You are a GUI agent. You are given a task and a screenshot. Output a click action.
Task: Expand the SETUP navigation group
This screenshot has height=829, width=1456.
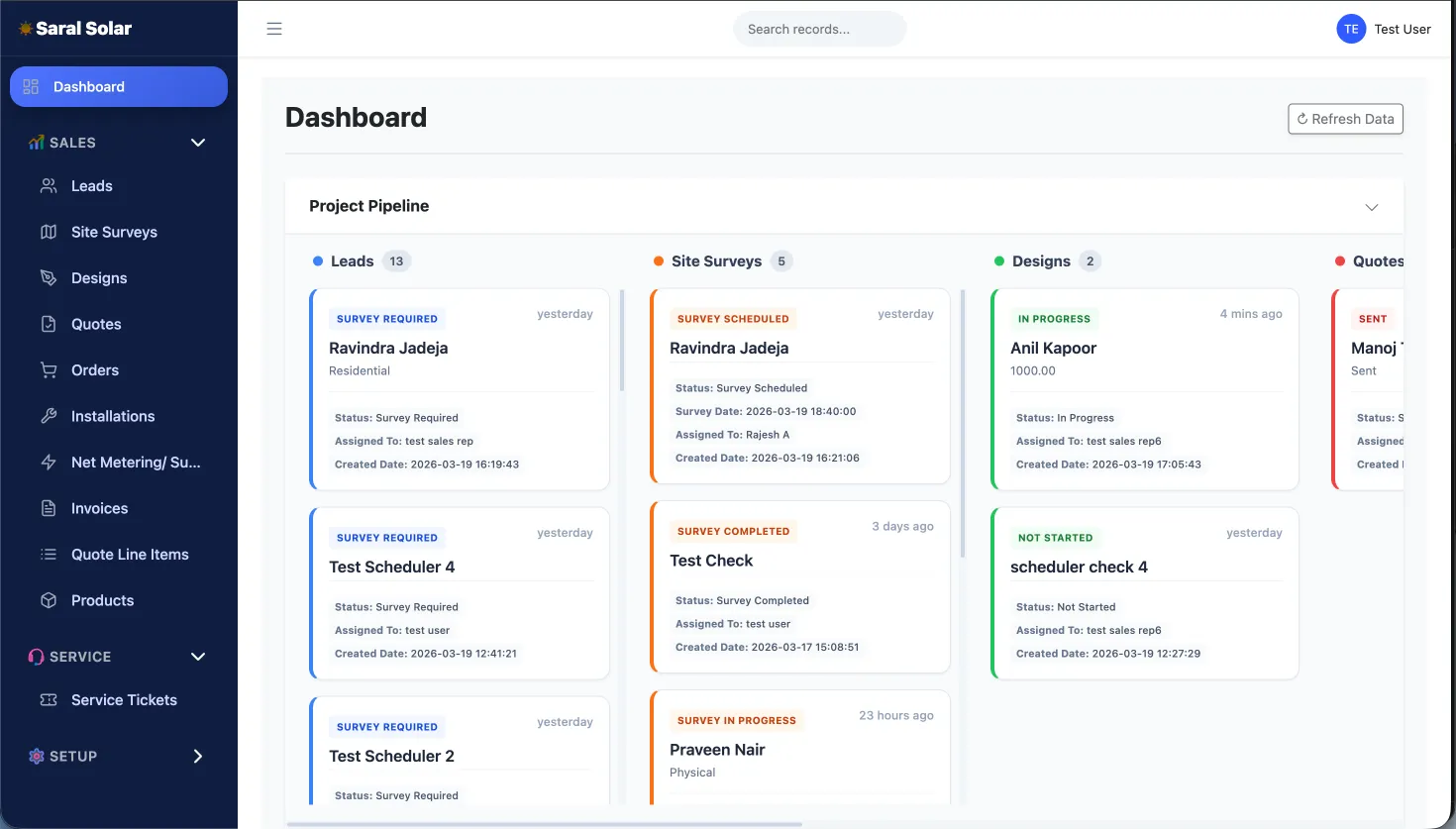pos(197,756)
